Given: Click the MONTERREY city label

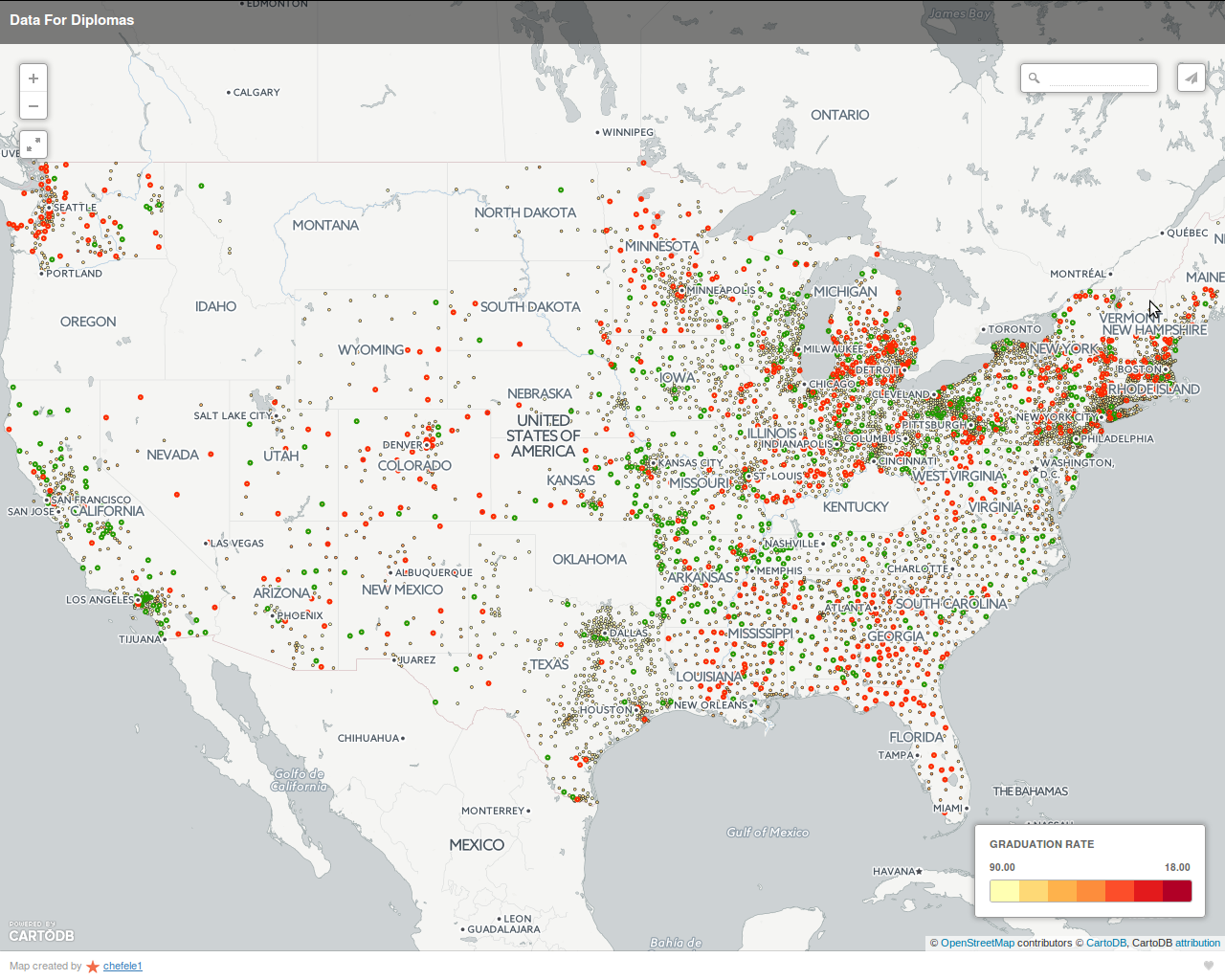Looking at the screenshot, I should (493, 812).
